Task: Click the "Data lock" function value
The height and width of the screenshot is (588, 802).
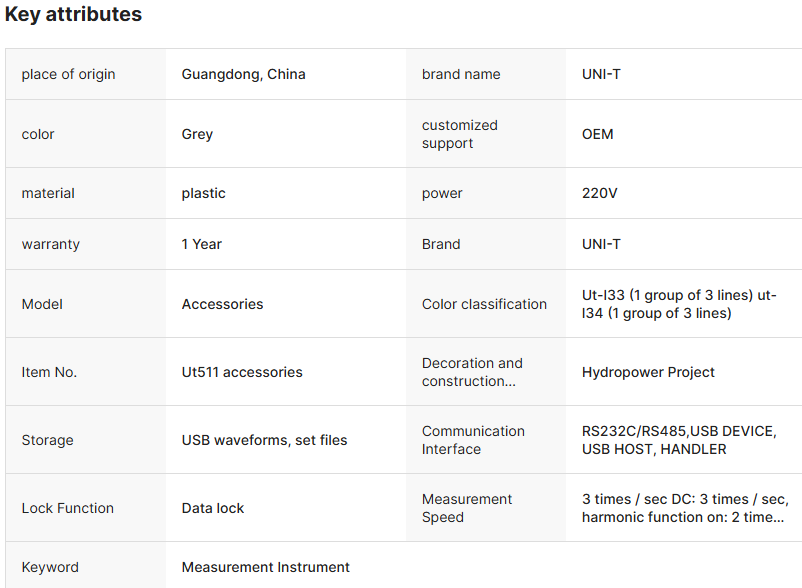Action: (212, 508)
